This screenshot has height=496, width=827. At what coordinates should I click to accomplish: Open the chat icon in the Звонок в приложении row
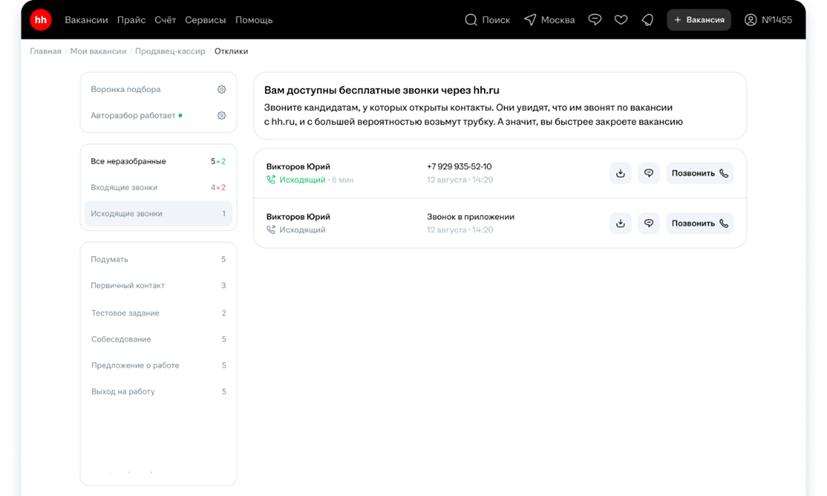pyautogui.click(x=648, y=223)
